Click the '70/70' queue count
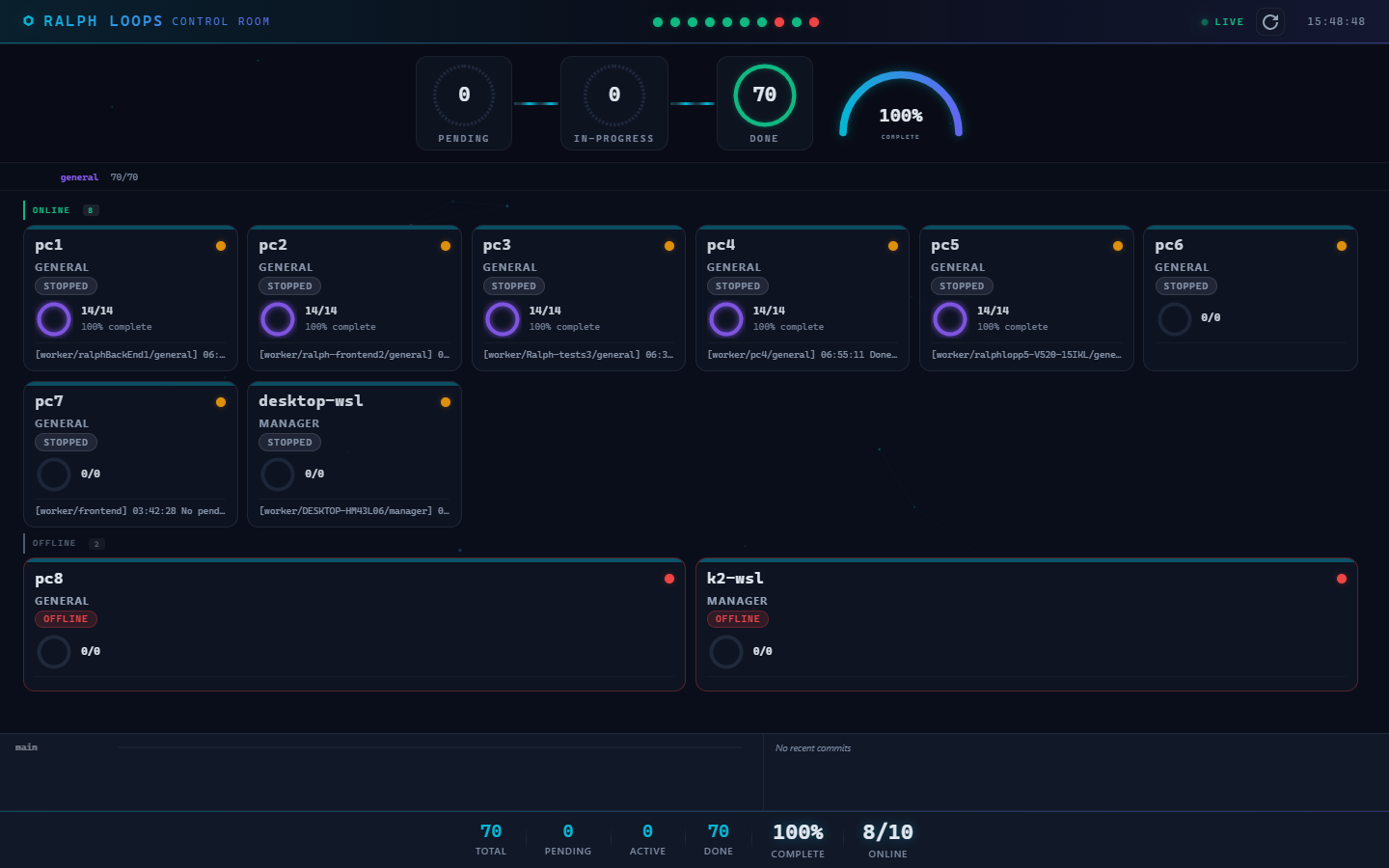Image resolution: width=1389 pixels, height=868 pixels. (x=124, y=177)
